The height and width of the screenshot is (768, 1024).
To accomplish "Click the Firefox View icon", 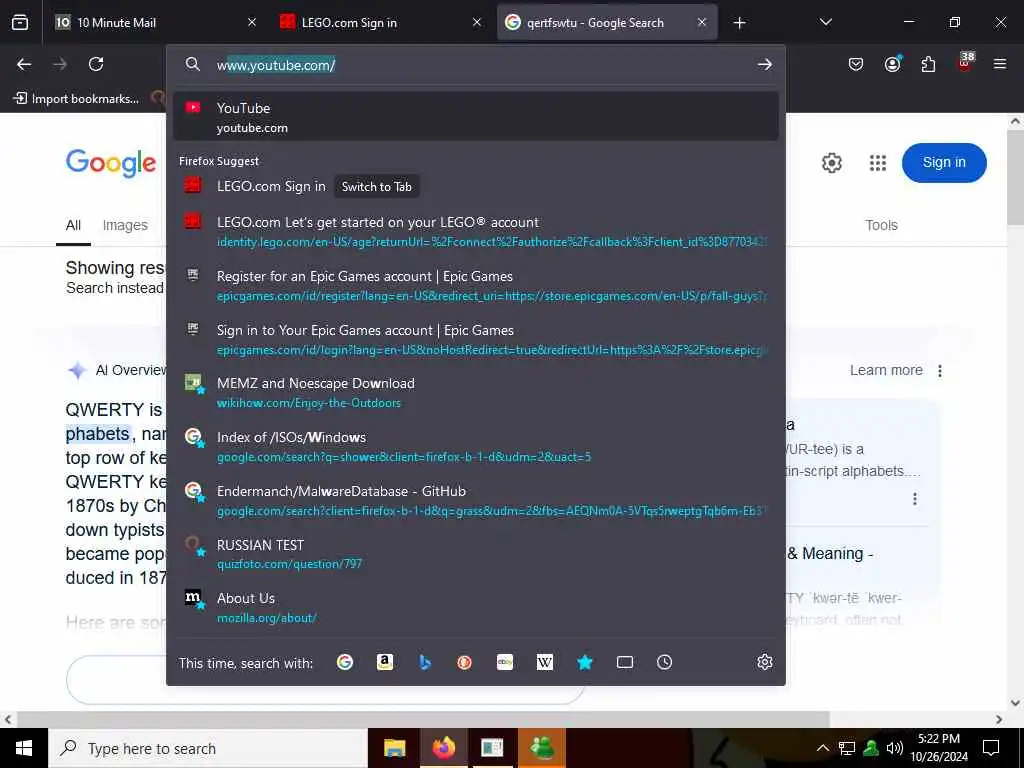I will point(20,23).
